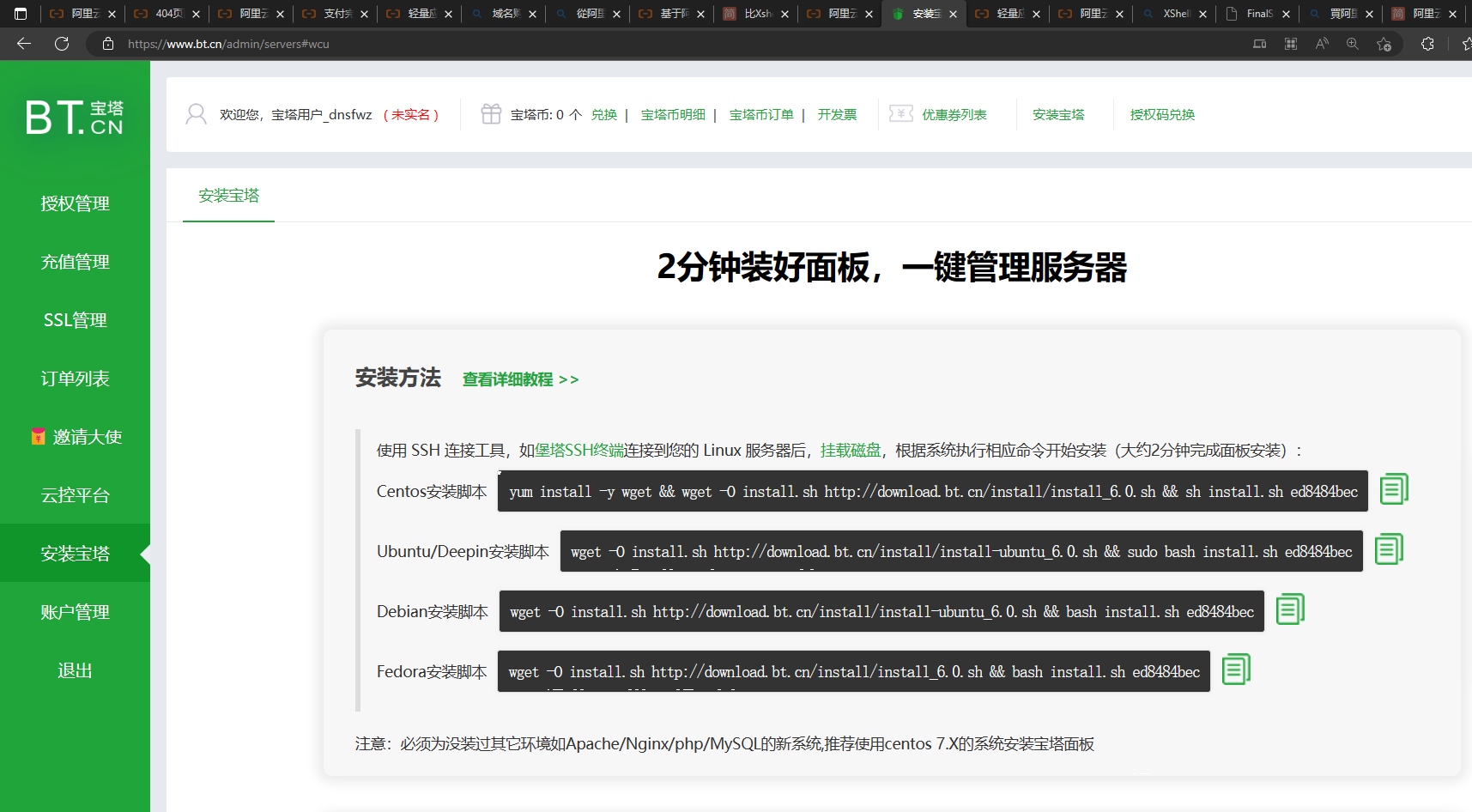Open 云控平台 in sidebar

[75, 495]
